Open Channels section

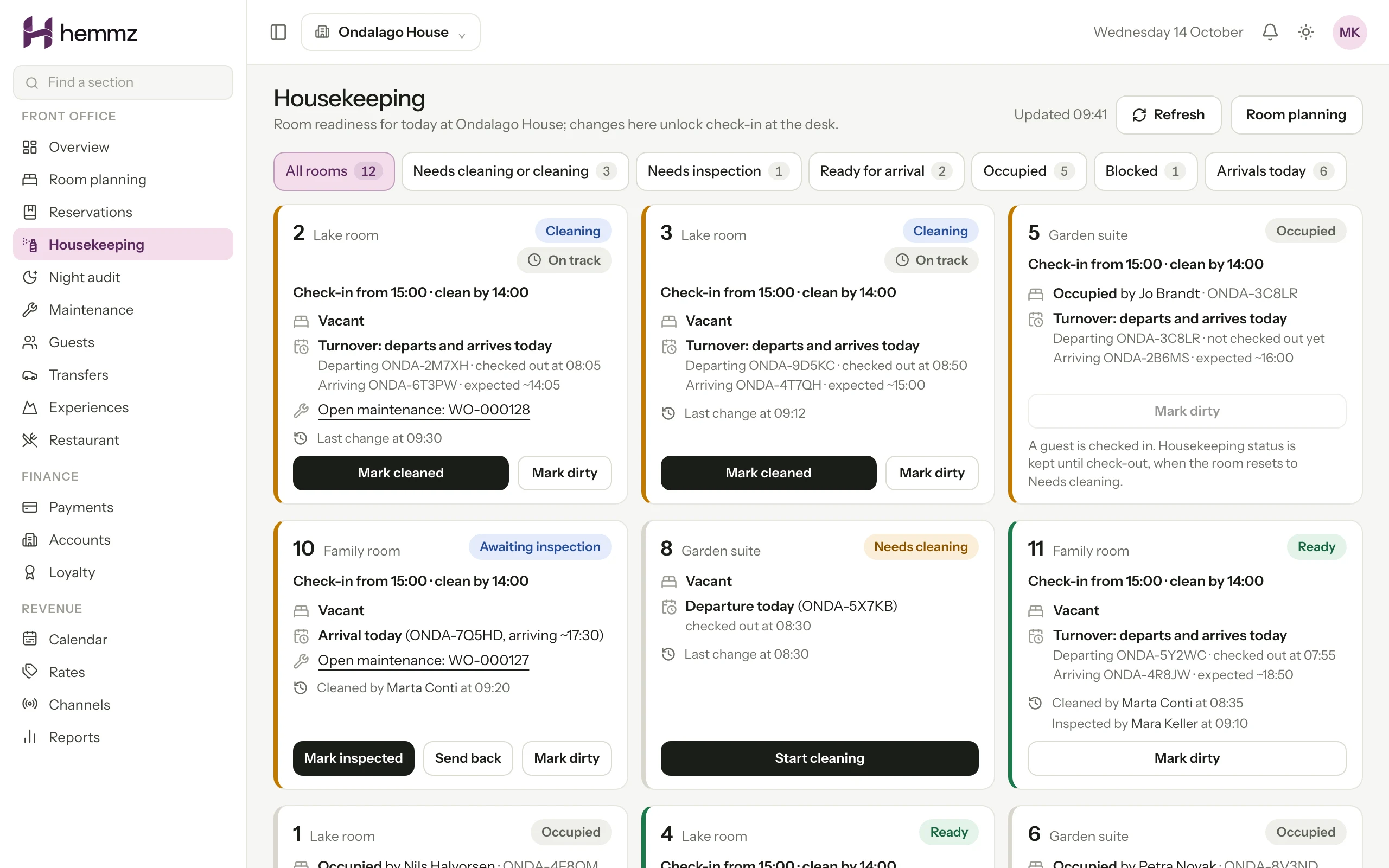tap(123, 704)
